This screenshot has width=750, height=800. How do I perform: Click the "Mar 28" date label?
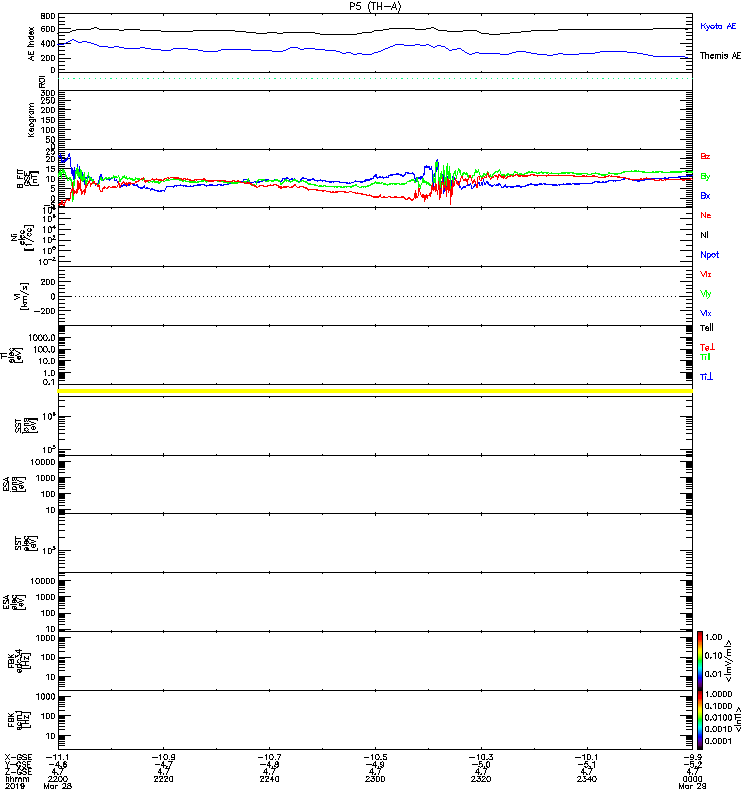tap(58, 786)
